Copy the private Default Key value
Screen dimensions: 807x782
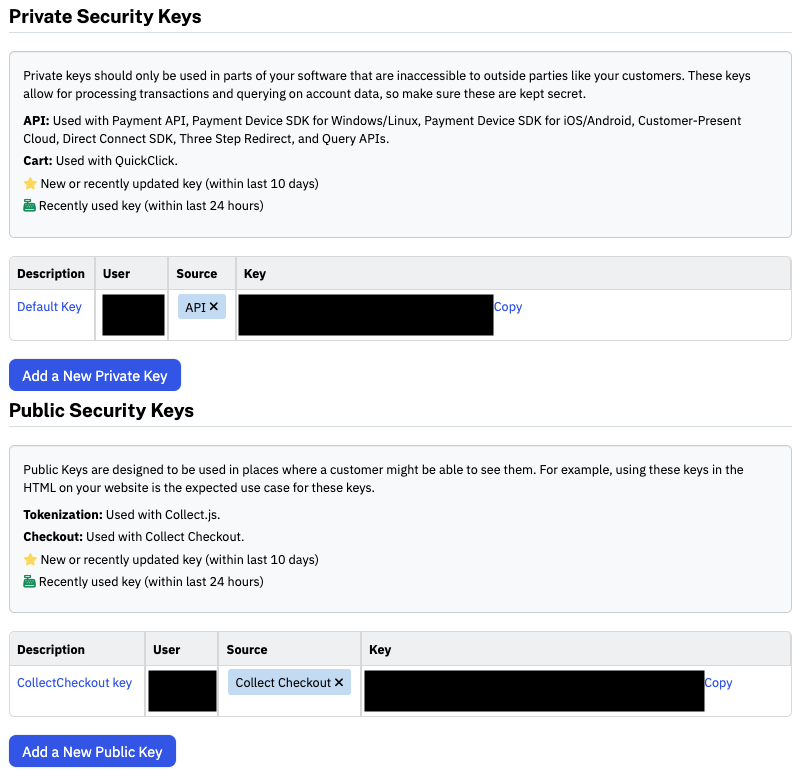[508, 307]
